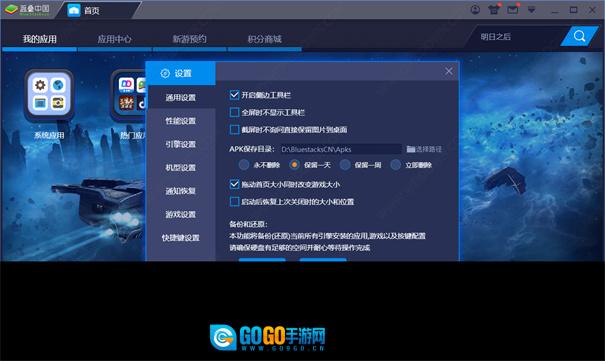Switch to the 积分商城 tab
This screenshot has height=361, width=605.
click(x=265, y=39)
